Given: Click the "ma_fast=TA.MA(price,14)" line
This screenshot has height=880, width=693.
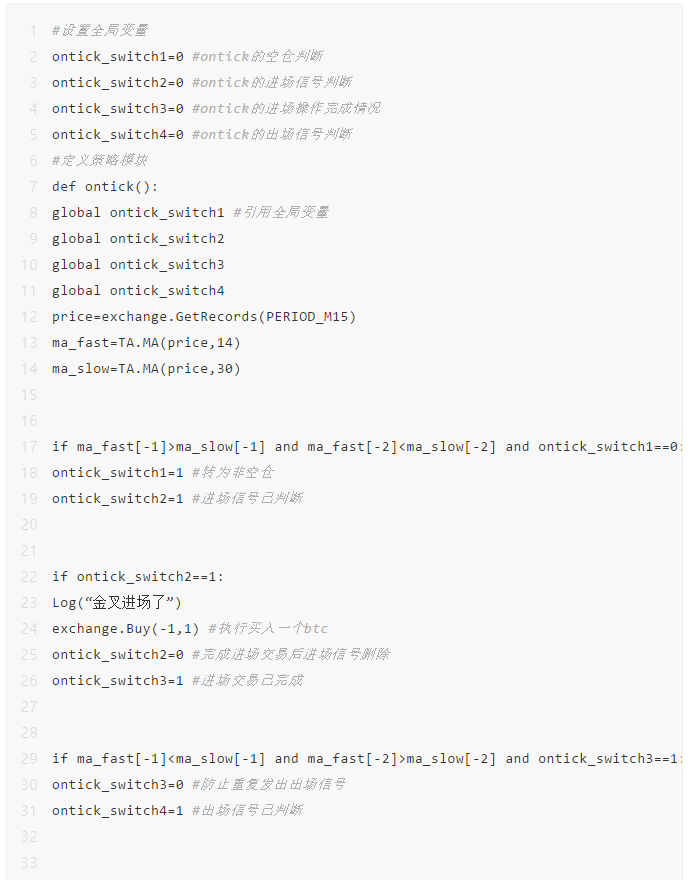Looking at the screenshot, I should (x=146, y=342).
